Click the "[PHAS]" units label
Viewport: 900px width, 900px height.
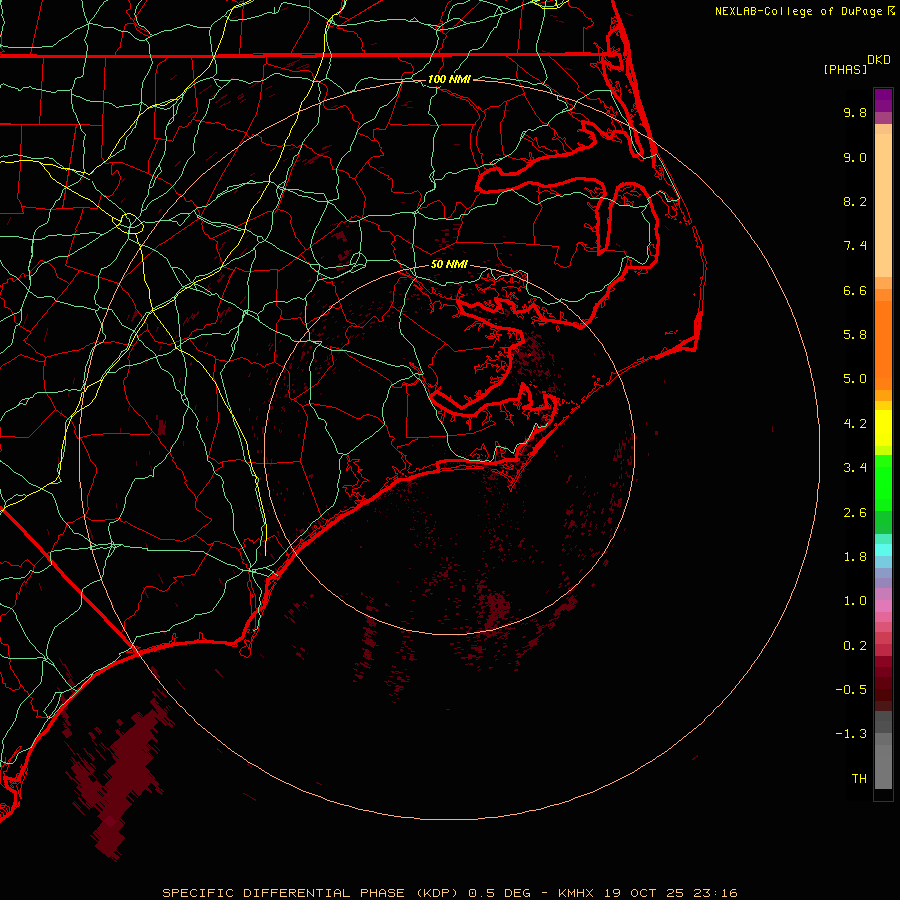(845, 70)
